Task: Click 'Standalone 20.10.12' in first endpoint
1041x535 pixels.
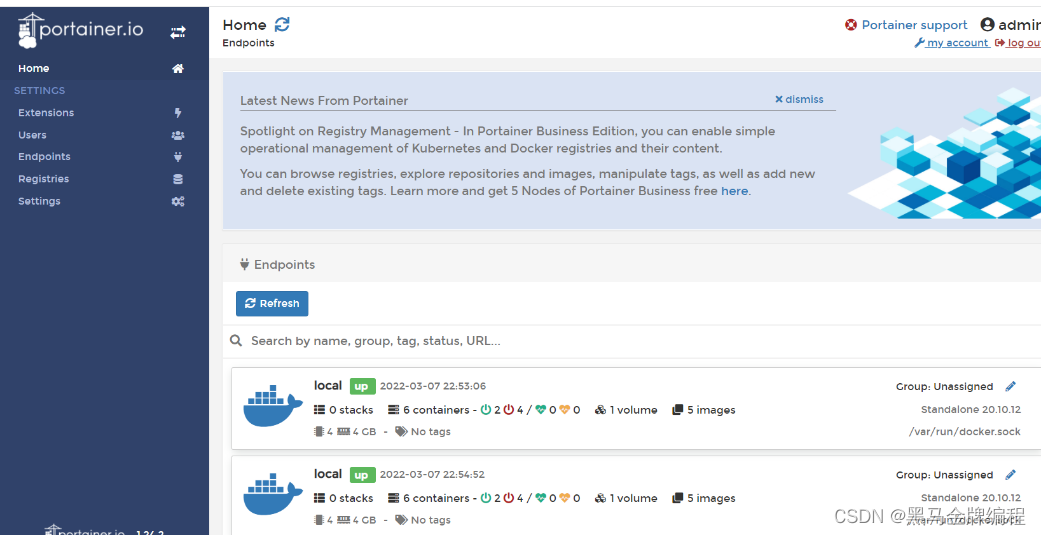Action: pyautogui.click(x=971, y=409)
